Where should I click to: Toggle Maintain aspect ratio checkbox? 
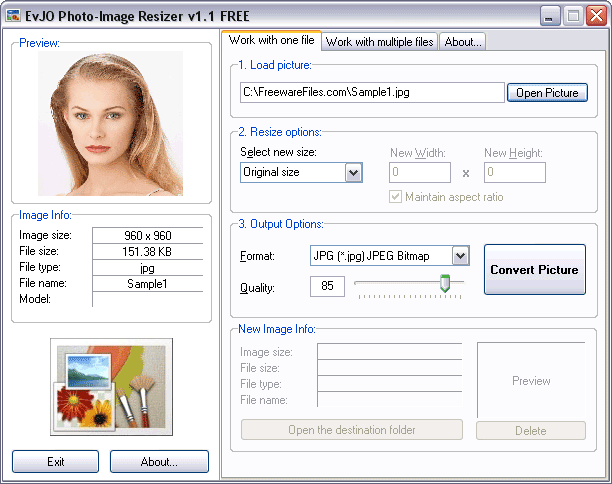click(x=396, y=197)
